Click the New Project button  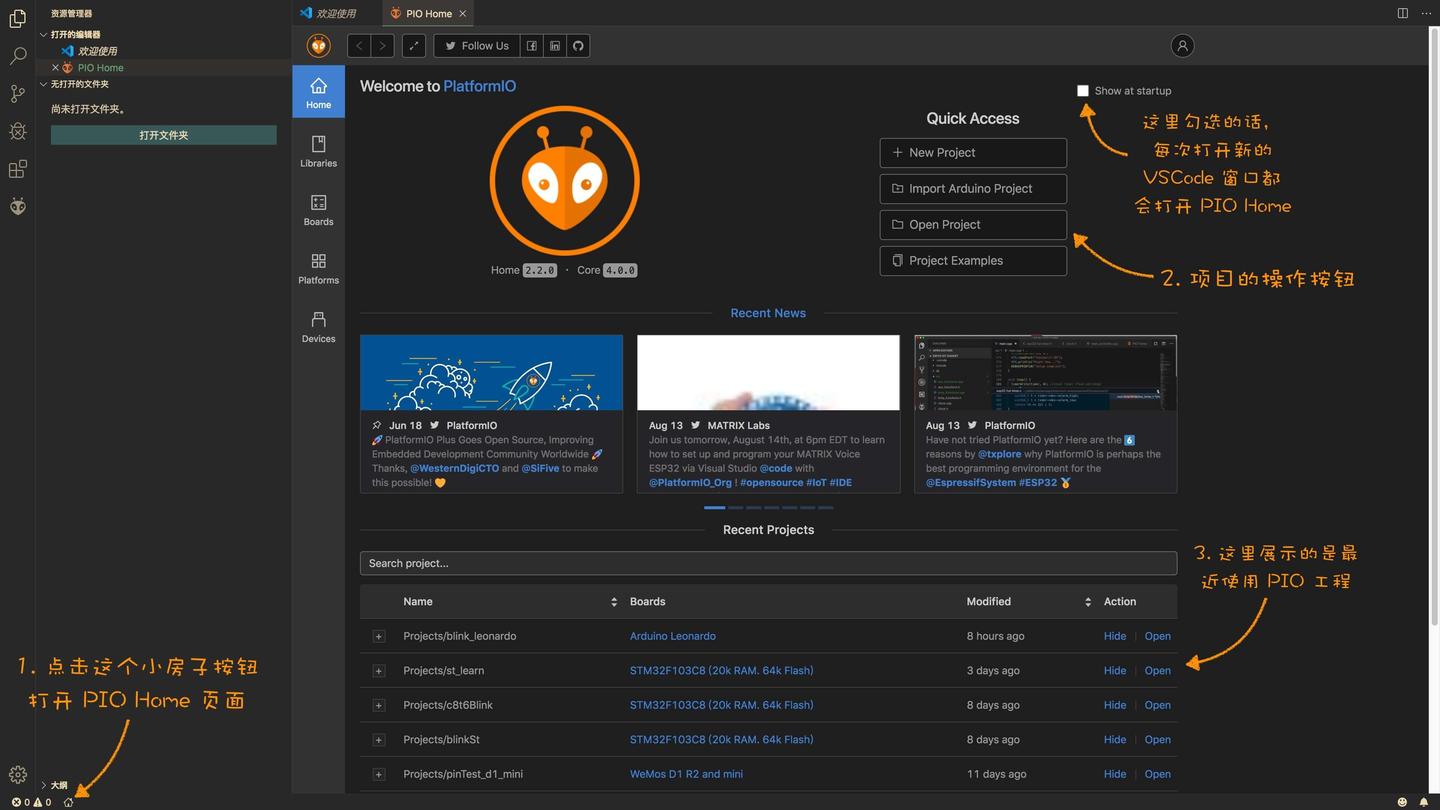click(972, 152)
